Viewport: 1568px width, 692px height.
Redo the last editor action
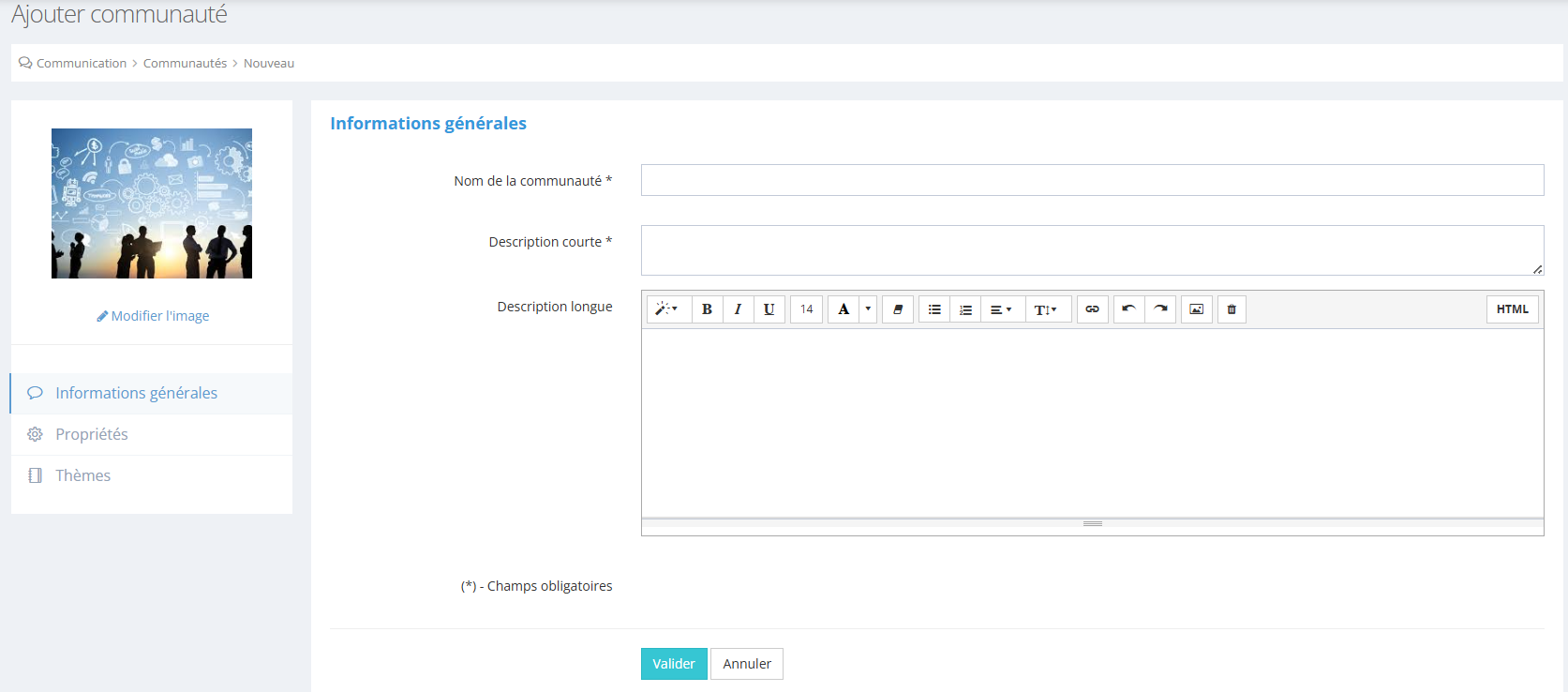coord(1160,309)
